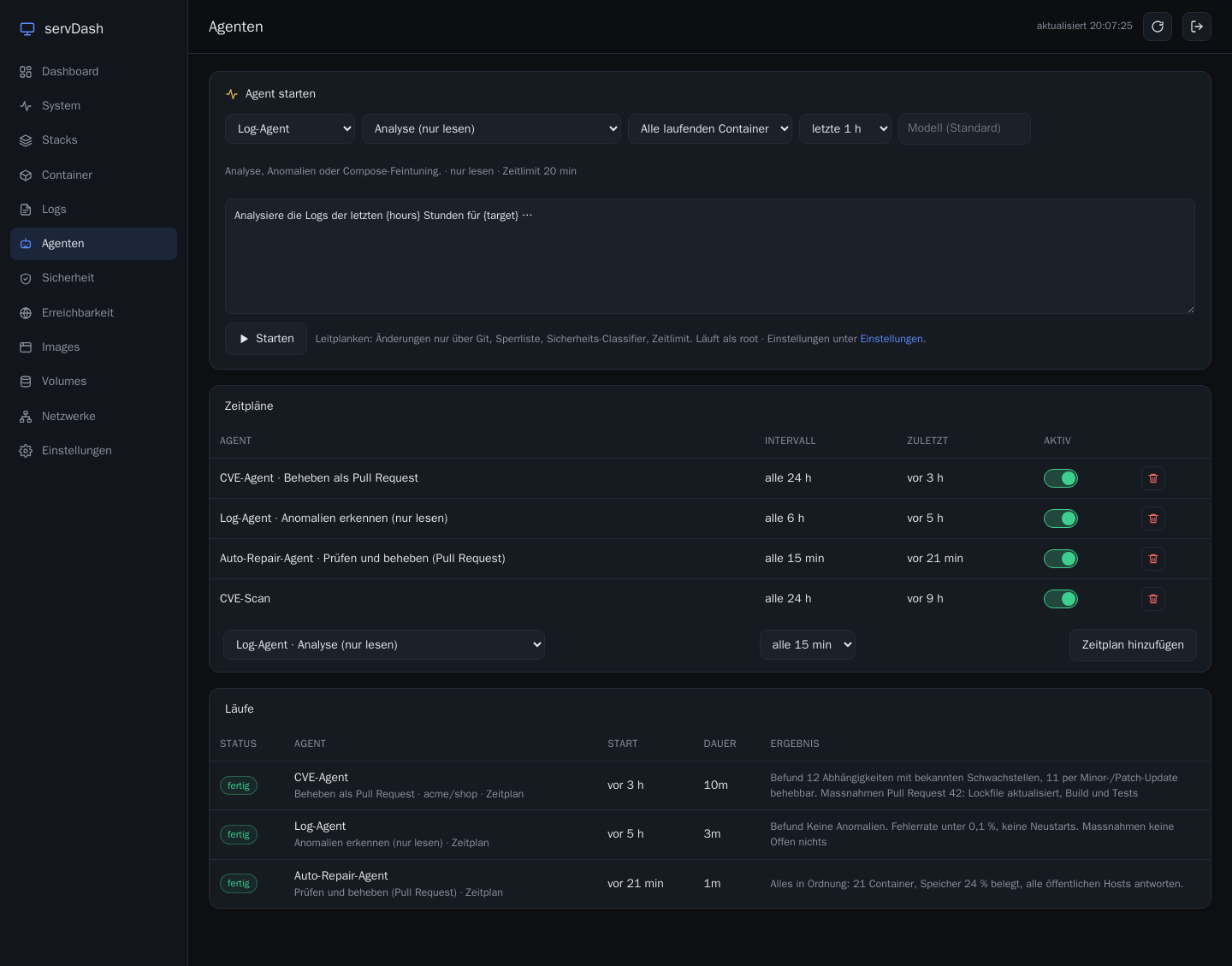Expand the Alle laufenden Container dropdown
Screen dimensions: 1232x966
pyautogui.click(x=710, y=128)
